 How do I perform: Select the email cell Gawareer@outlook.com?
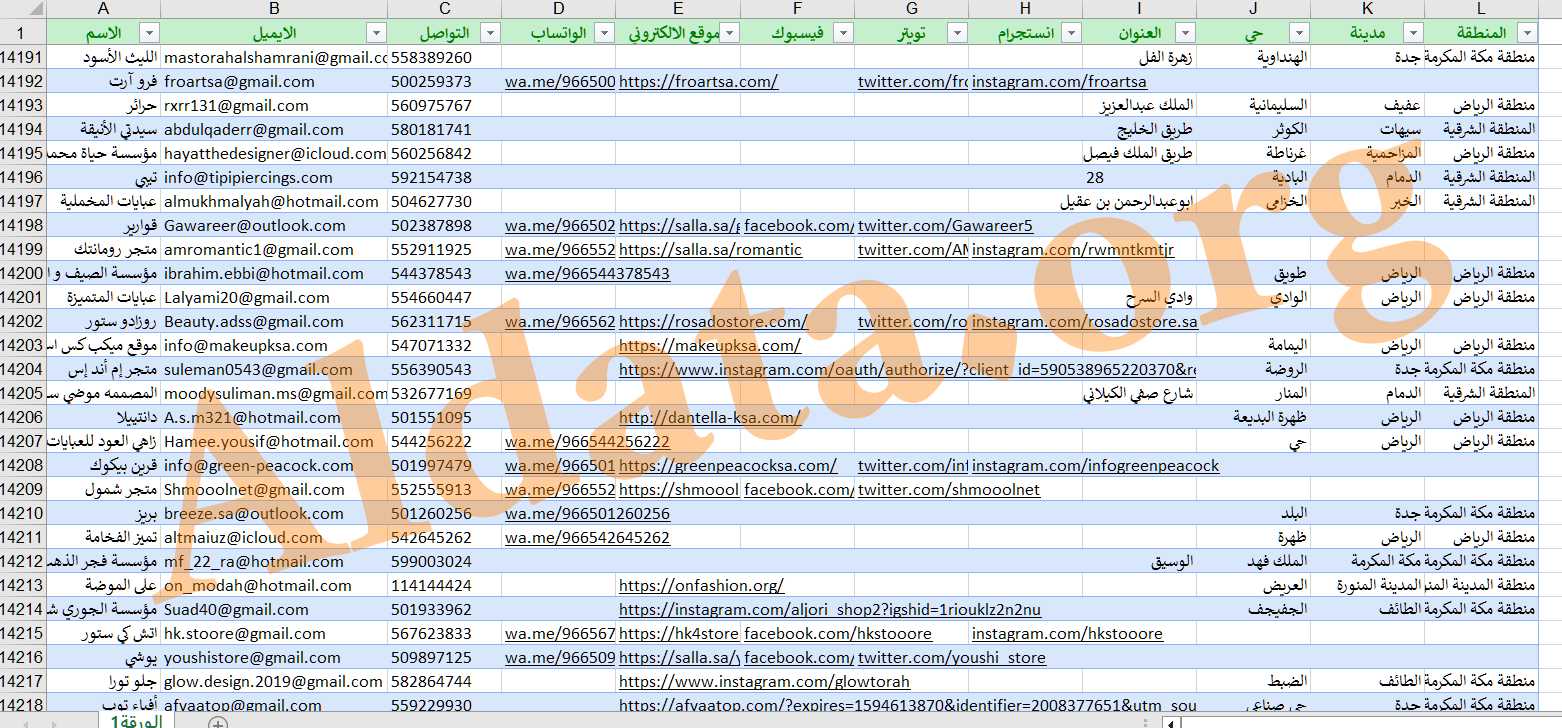pos(275,225)
